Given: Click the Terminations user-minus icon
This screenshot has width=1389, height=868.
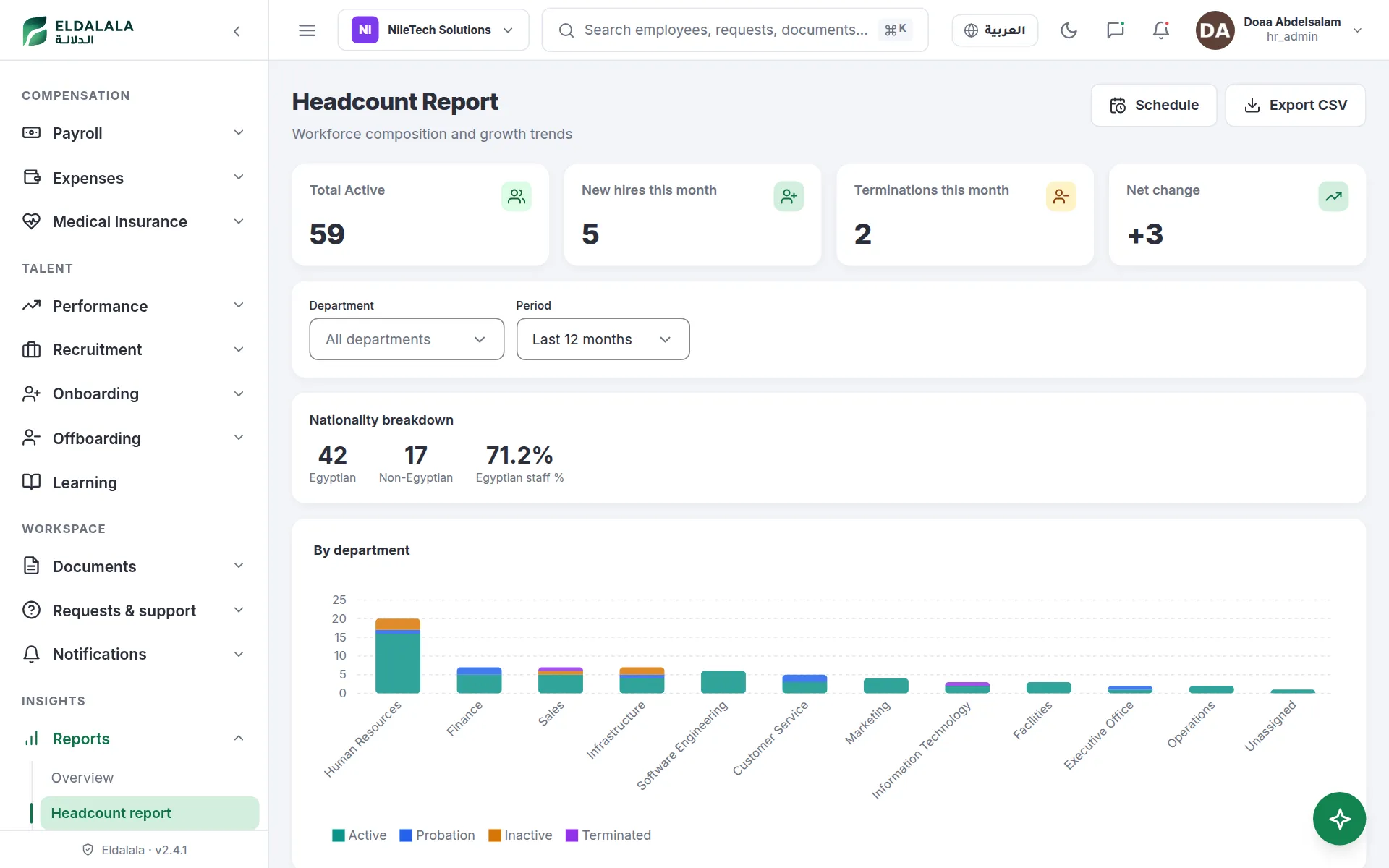Looking at the screenshot, I should 1061,196.
